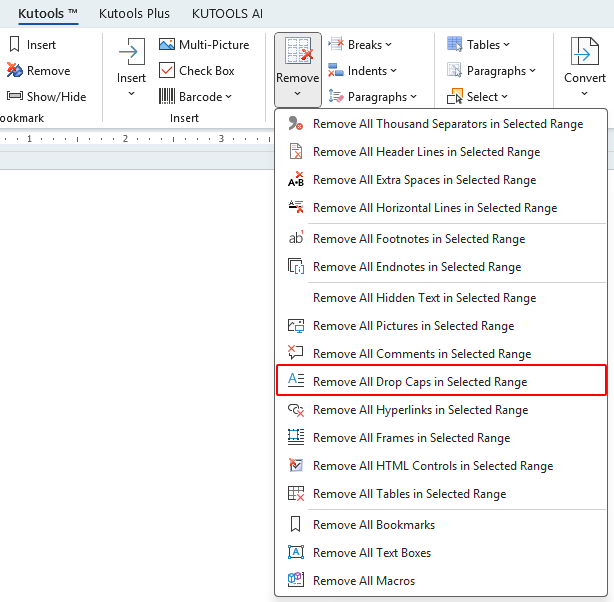614x602 pixels.
Task: Click the Select icon
Action: (455, 96)
